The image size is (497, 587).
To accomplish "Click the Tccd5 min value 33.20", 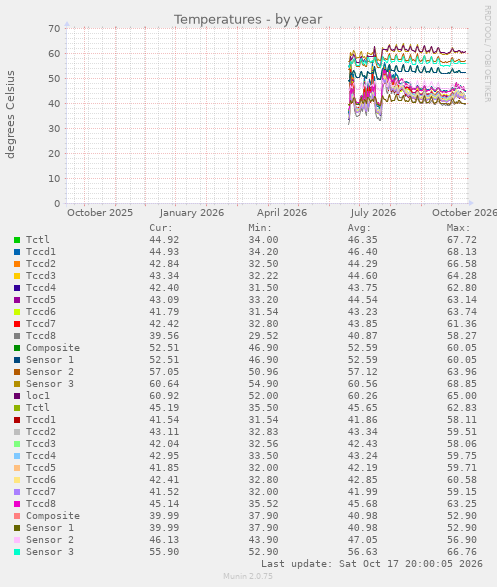I will pyautogui.click(x=263, y=299).
